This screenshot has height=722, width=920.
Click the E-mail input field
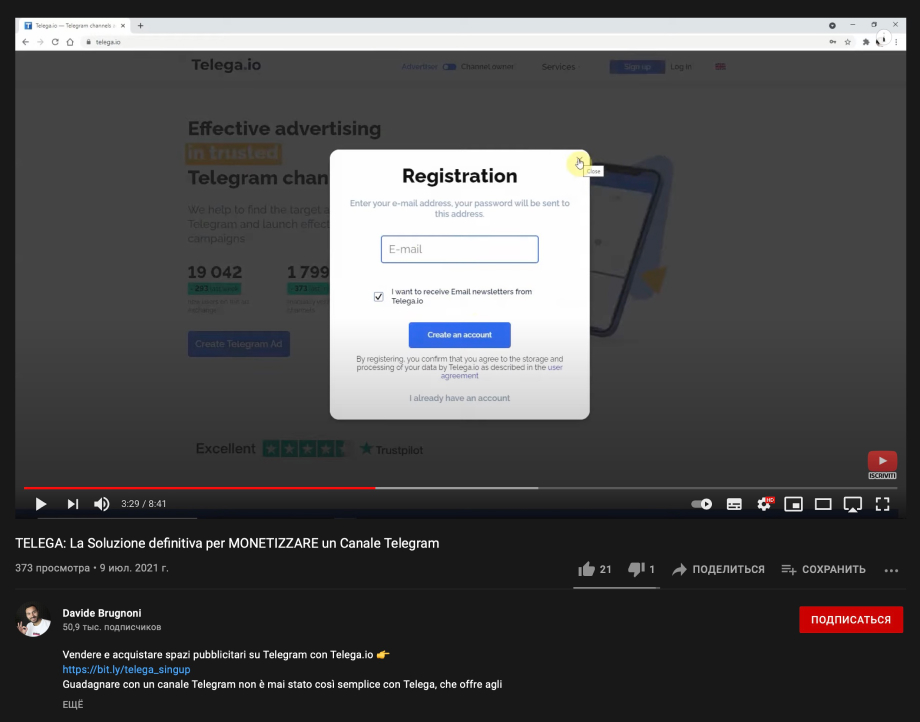coord(459,249)
